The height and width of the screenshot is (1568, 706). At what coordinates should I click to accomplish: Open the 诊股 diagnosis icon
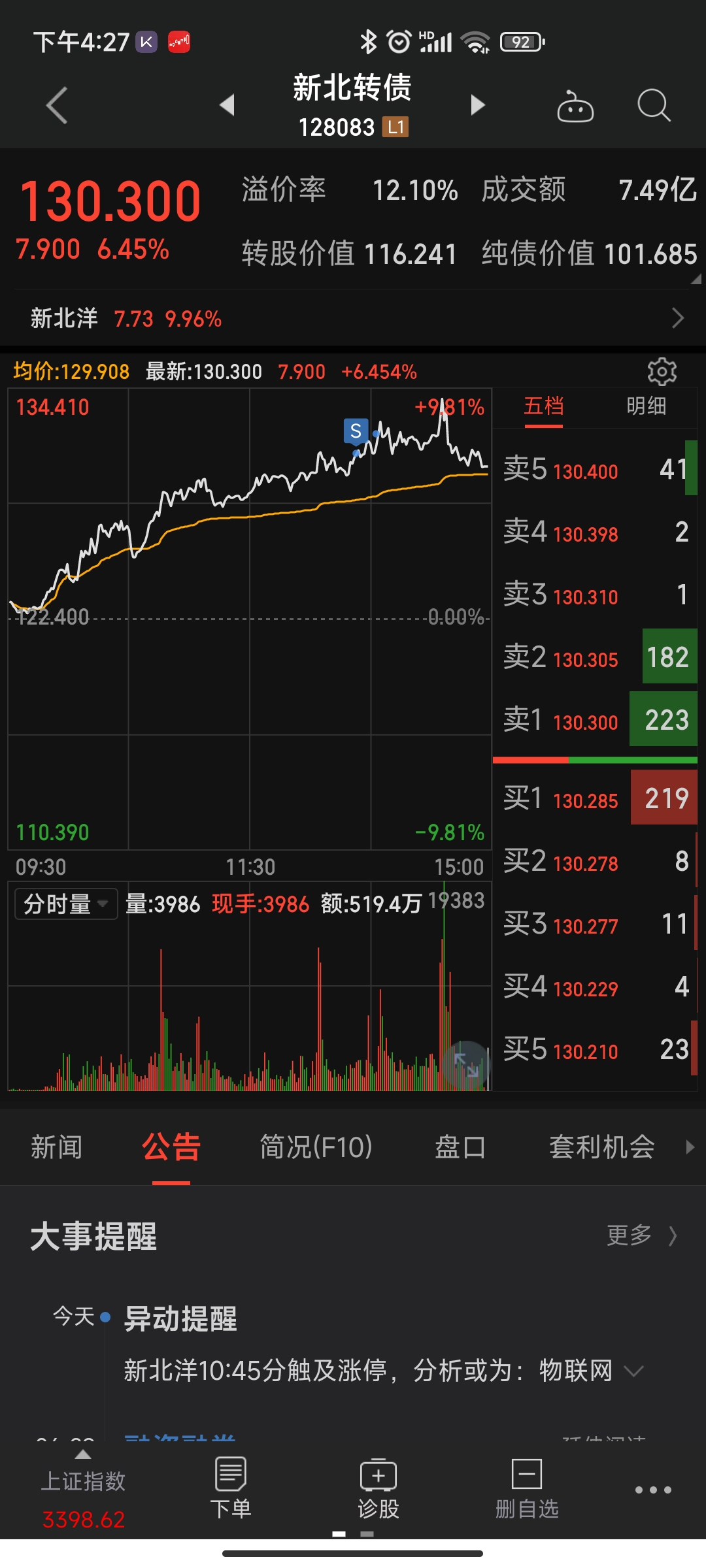pyautogui.click(x=378, y=1488)
